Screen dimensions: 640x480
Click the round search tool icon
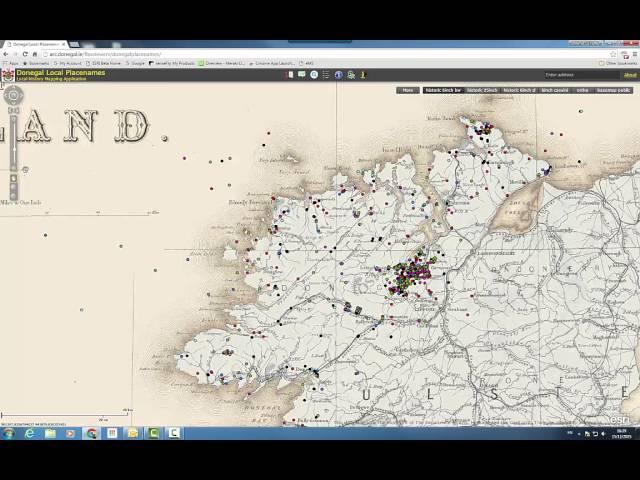point(314,75)
